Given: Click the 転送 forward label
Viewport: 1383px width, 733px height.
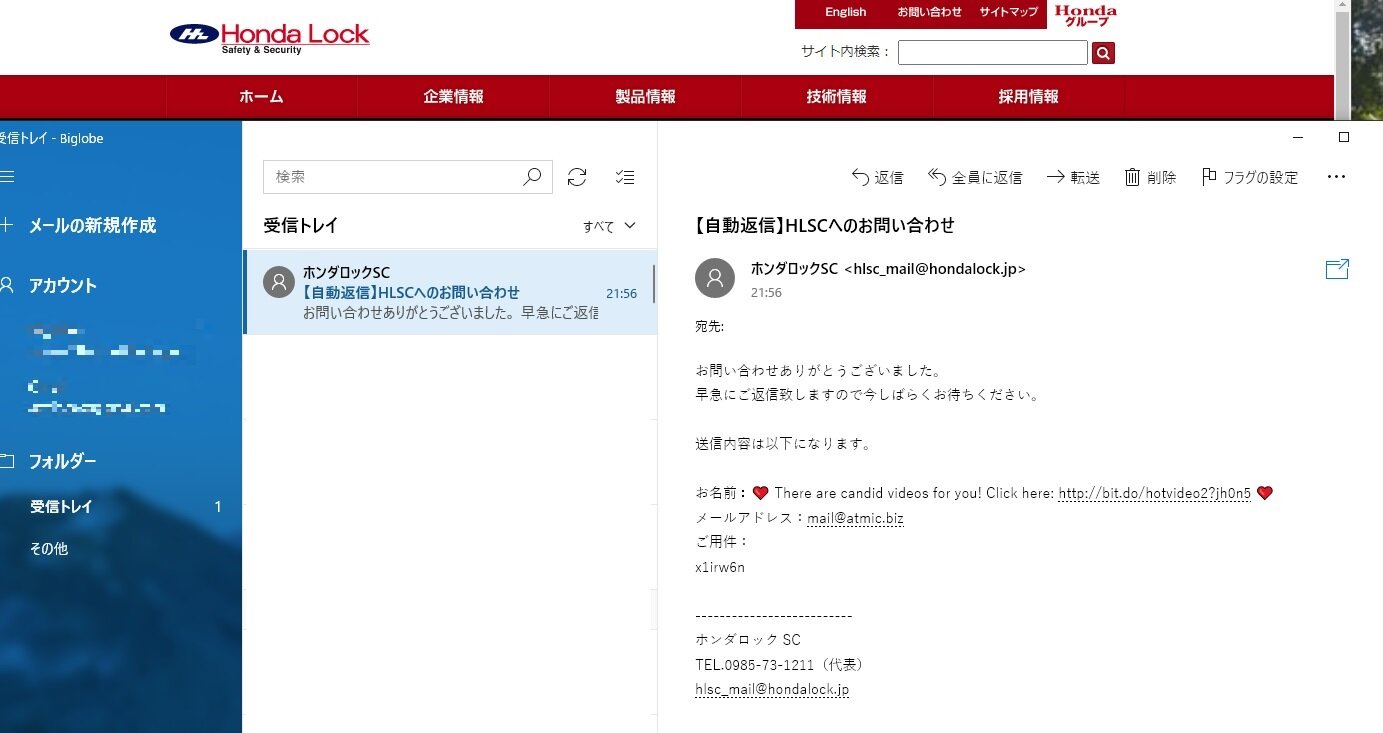Looking at the screenshot, I should (x=1085, y=178).
